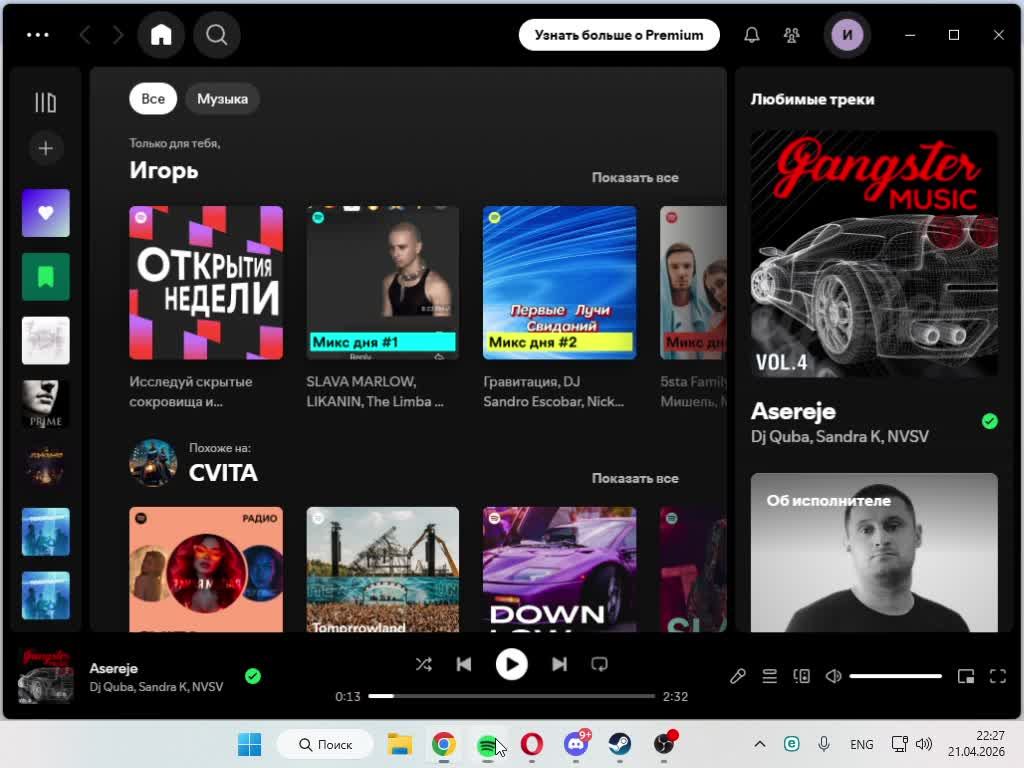Toggle repeat mode
Image resolution: width=1024 pixels, height=768 pixels.
click(x=600, y=664)
